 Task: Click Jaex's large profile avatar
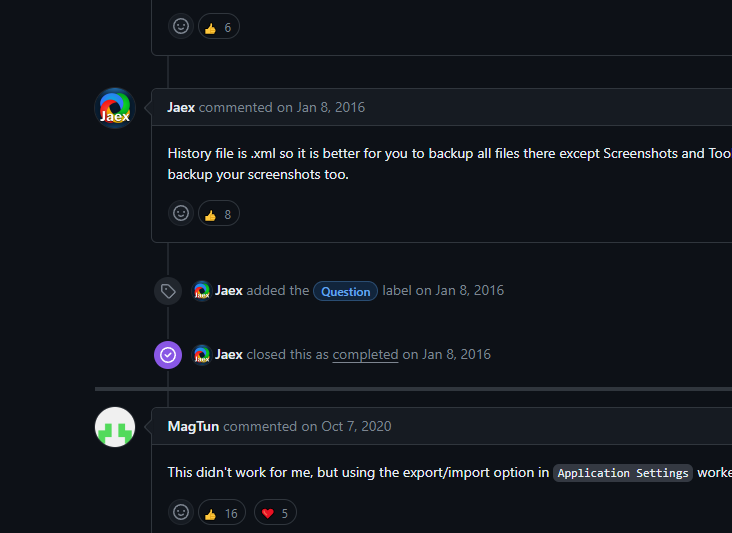pyautogui.click(x=115, y=108)
